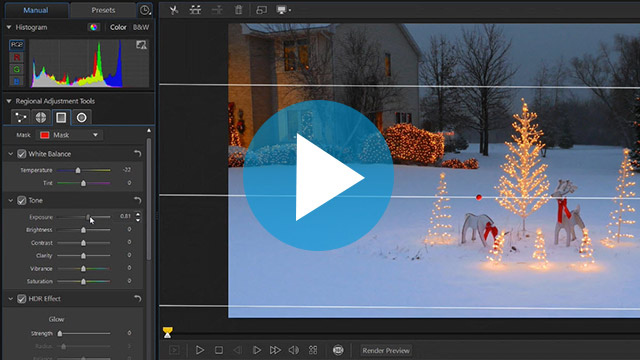Select the gradient mask tool
This screenshot has width=640, height=360.
click(x=61, y=118)
